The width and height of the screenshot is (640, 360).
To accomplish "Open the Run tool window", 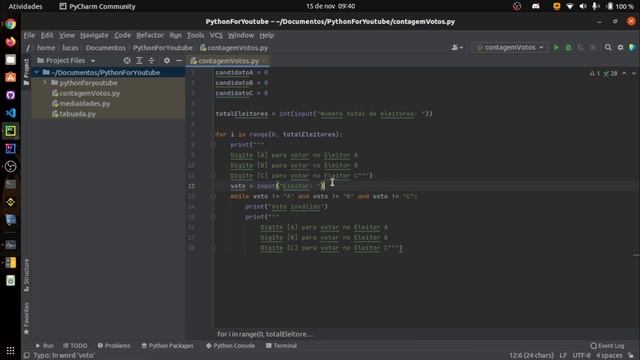I will pos(44,346).
